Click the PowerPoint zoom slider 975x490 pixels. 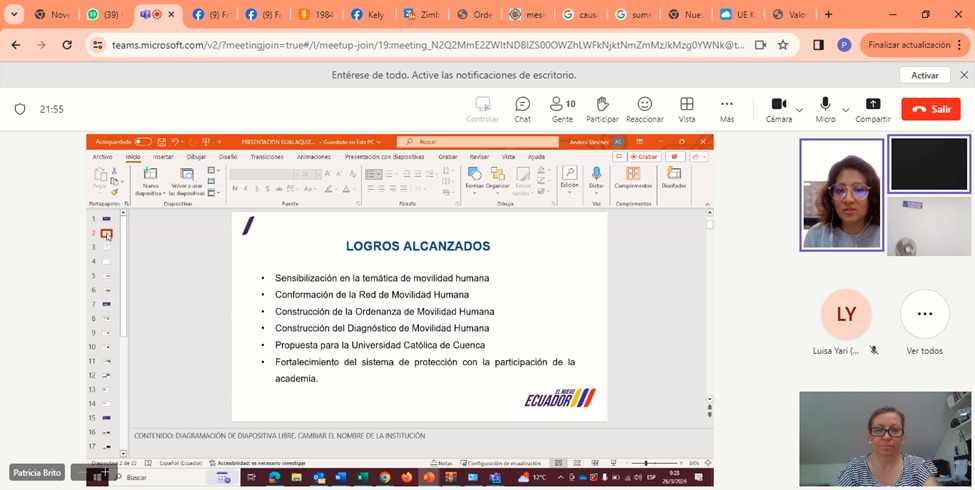(x=647, y=463)
